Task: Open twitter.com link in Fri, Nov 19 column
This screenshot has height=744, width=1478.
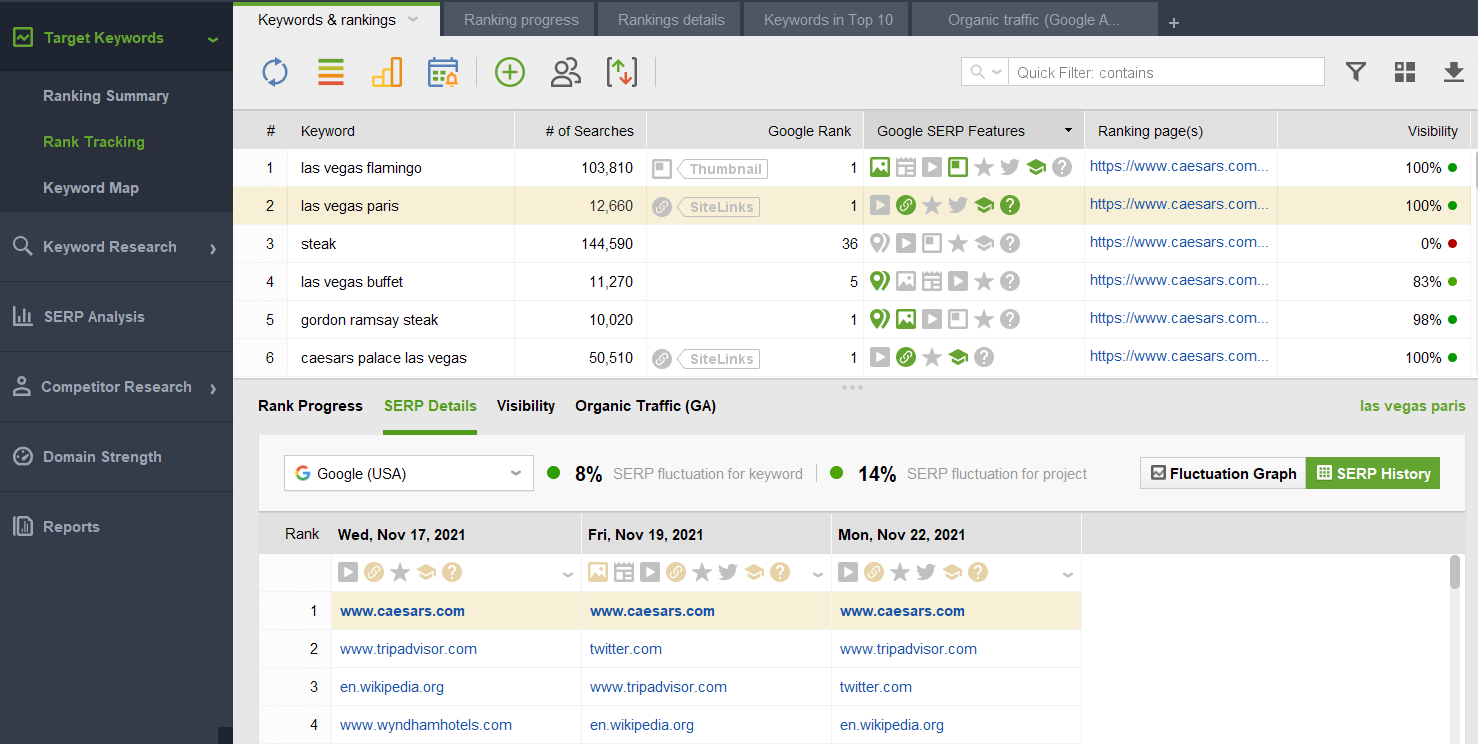Action: (626, 649)
